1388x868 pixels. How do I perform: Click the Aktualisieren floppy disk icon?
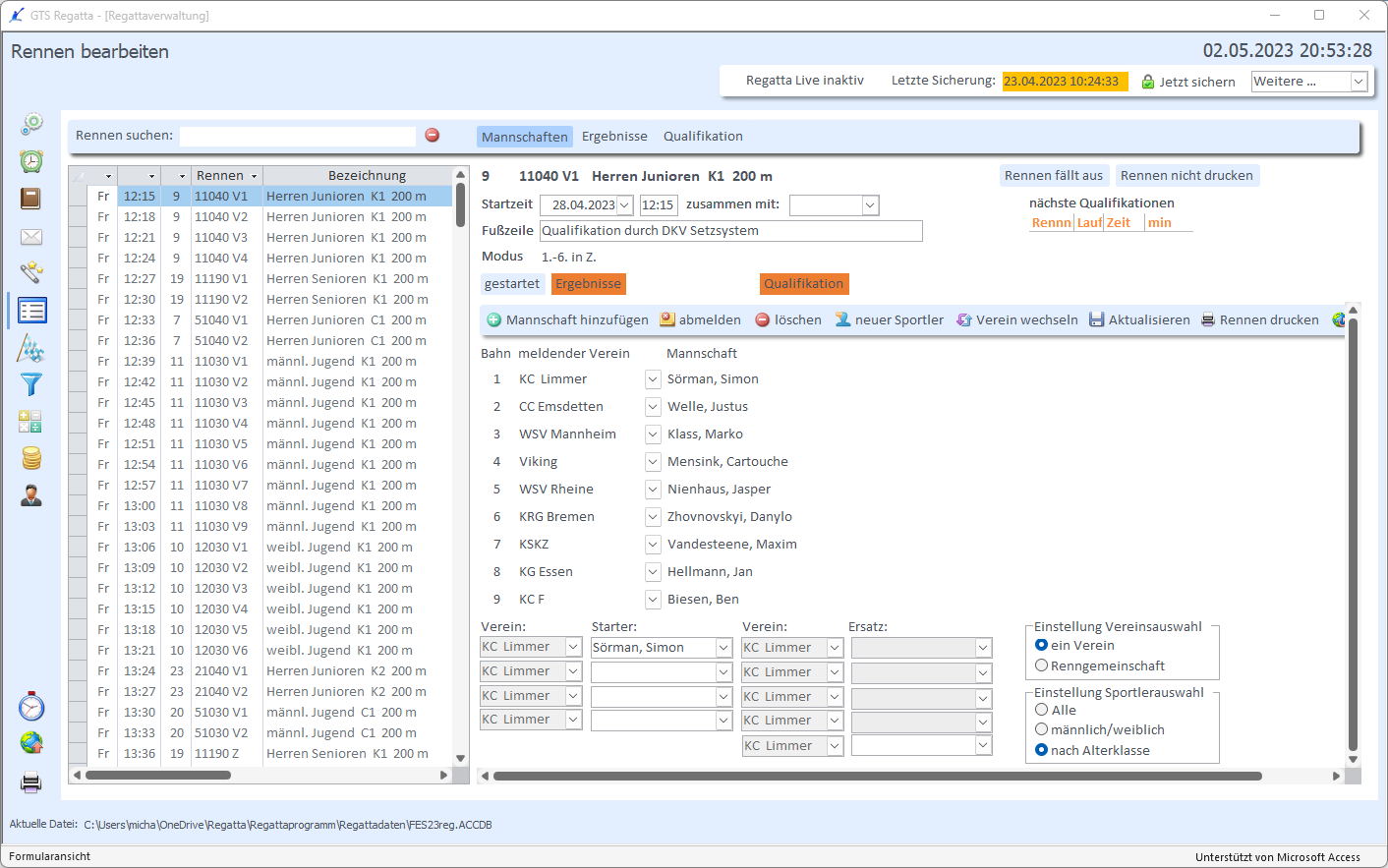[x=1097, y=319]
